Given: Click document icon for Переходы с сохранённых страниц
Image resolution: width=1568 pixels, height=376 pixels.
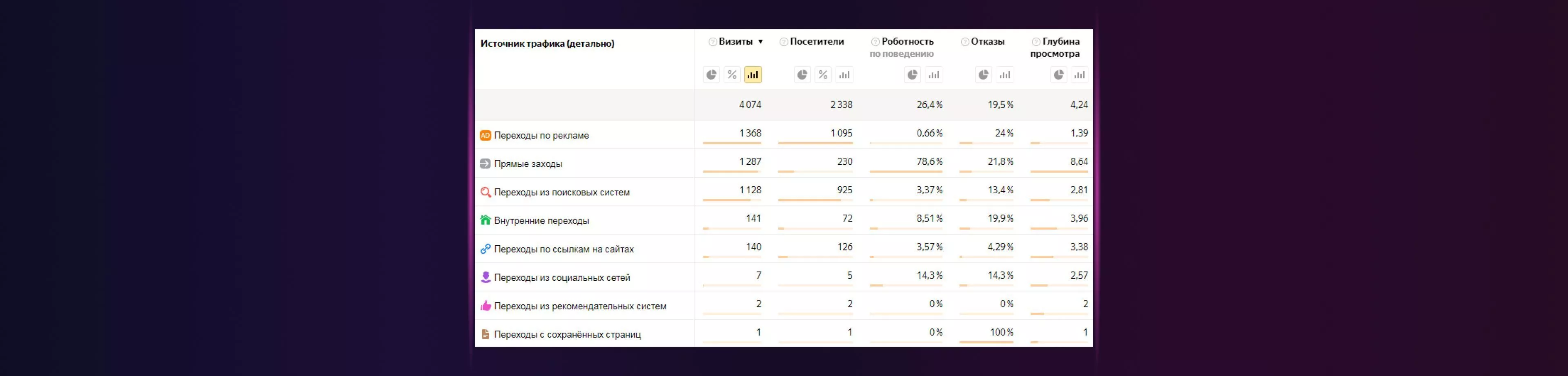Looking at the screenshot, I should click(485, 335).
